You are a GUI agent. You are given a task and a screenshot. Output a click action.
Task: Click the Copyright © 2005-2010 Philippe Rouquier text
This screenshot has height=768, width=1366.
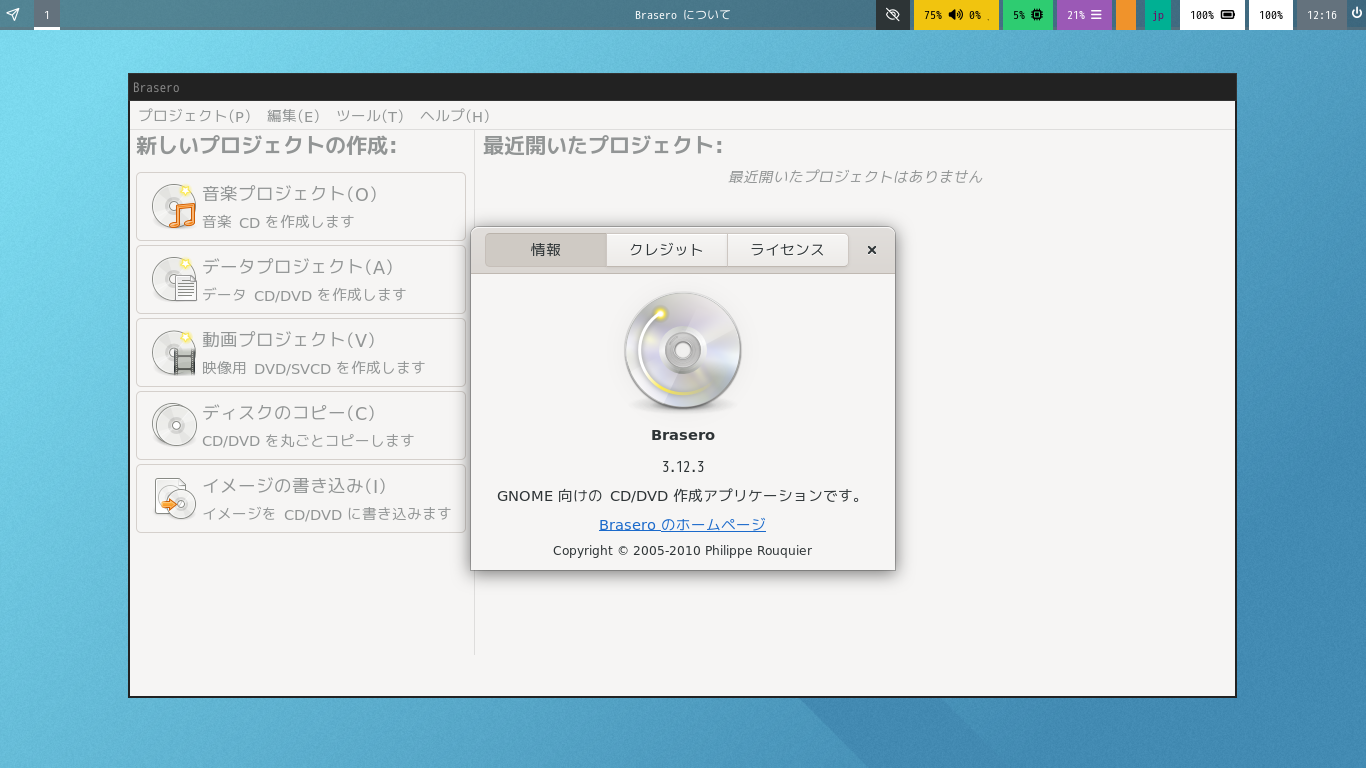[x=683, y=551]
